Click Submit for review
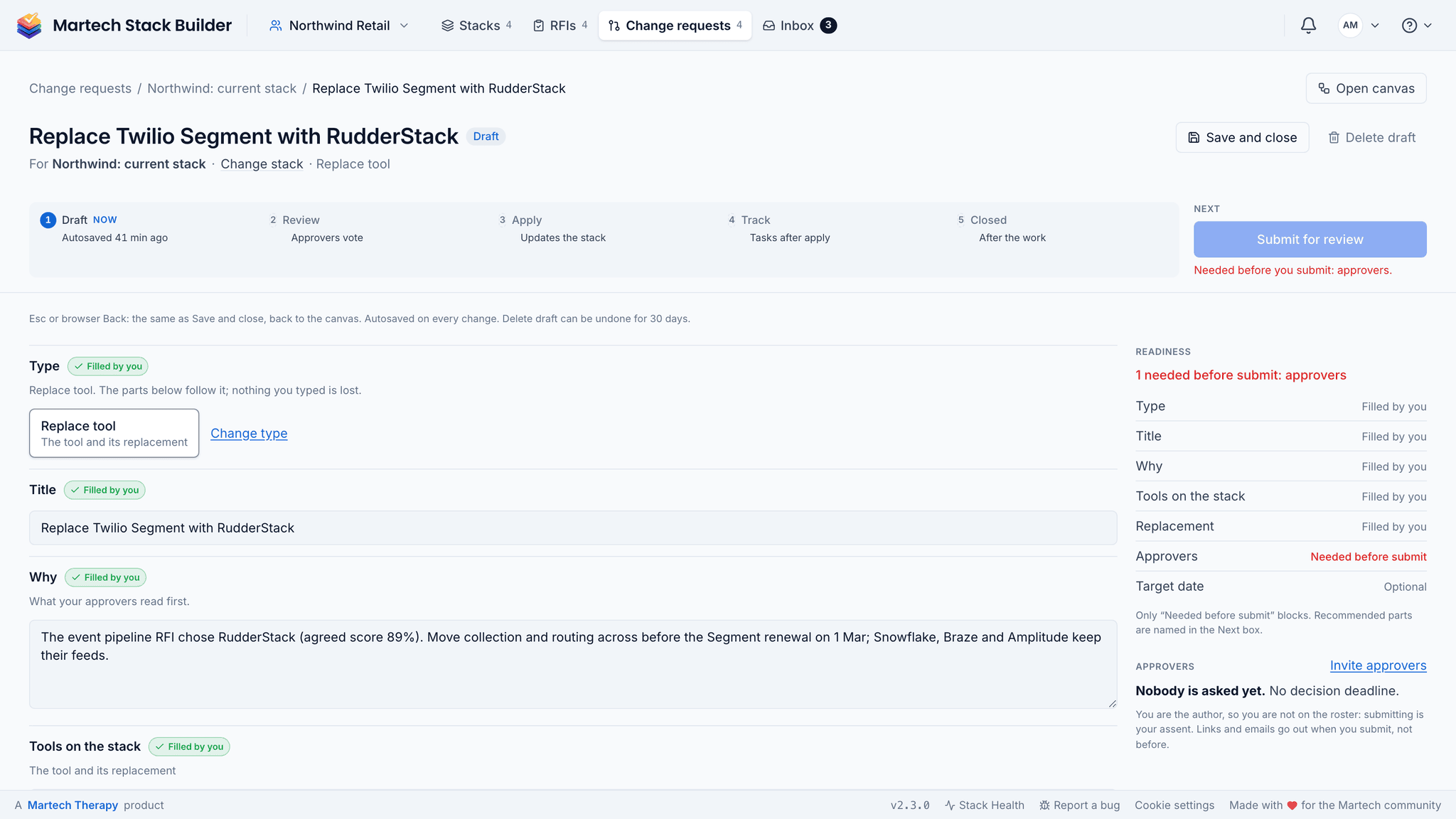The image size is (1456, 819). 1310,240
